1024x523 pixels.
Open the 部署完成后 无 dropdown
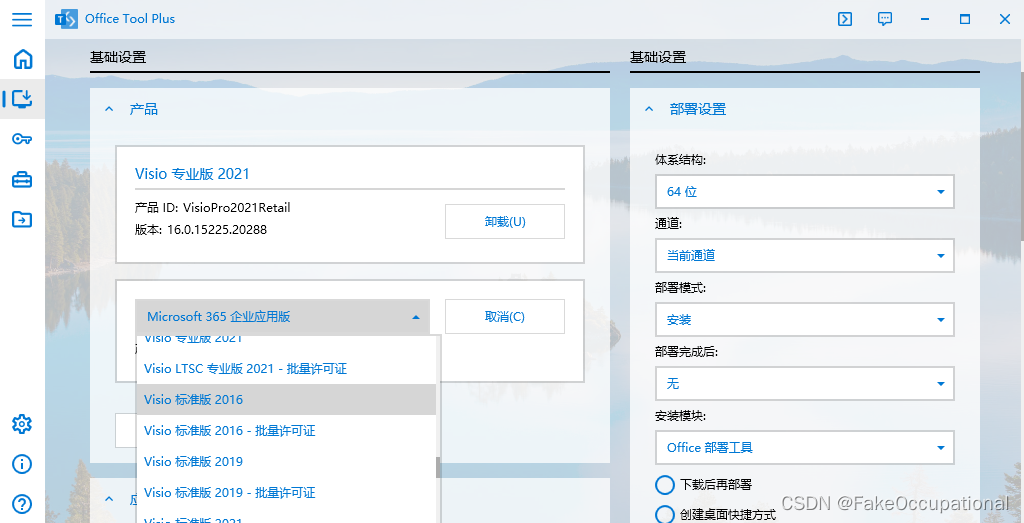805,383
